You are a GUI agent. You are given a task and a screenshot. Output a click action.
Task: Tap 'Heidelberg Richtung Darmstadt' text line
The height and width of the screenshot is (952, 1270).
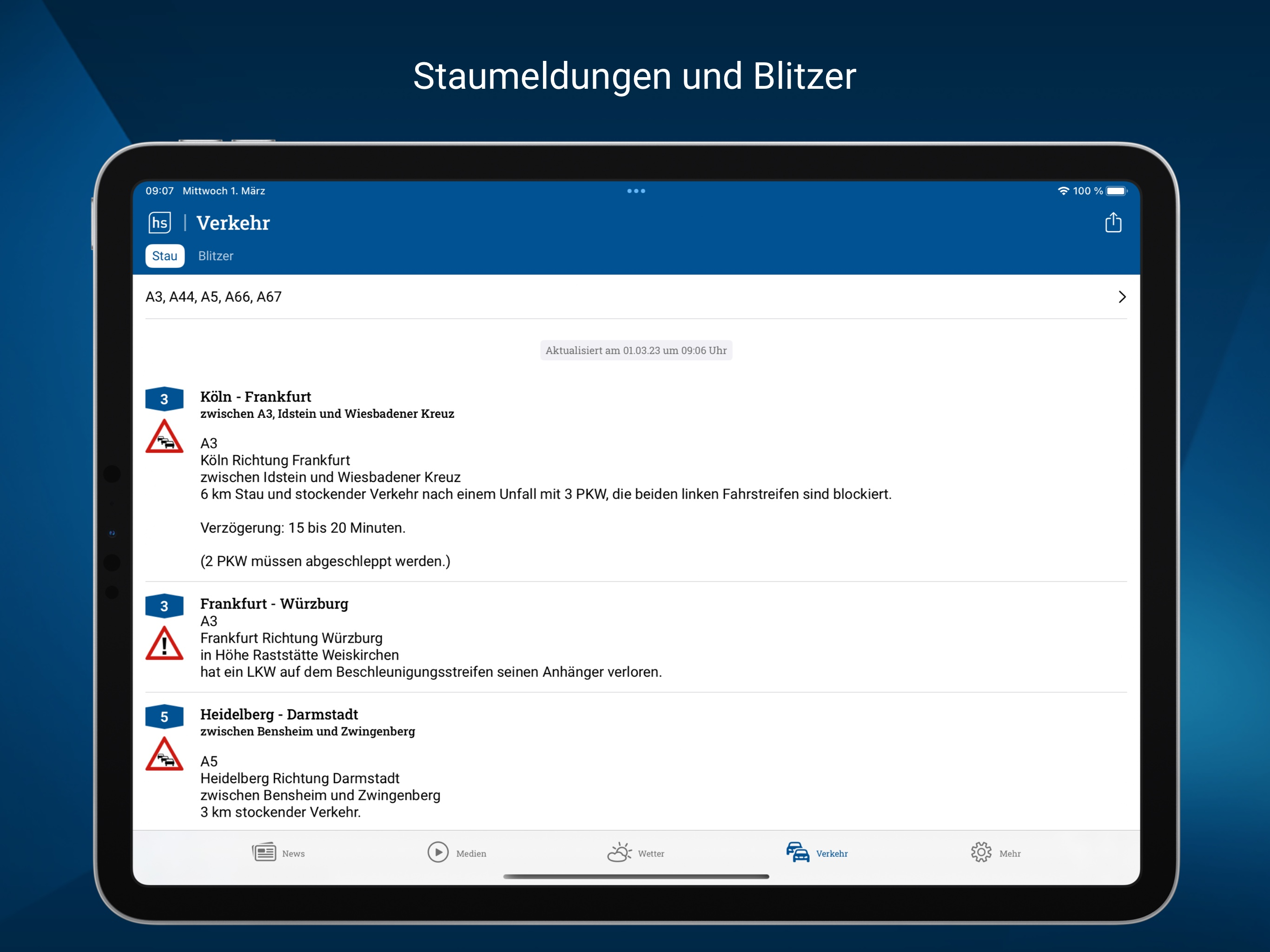[300, 778]
